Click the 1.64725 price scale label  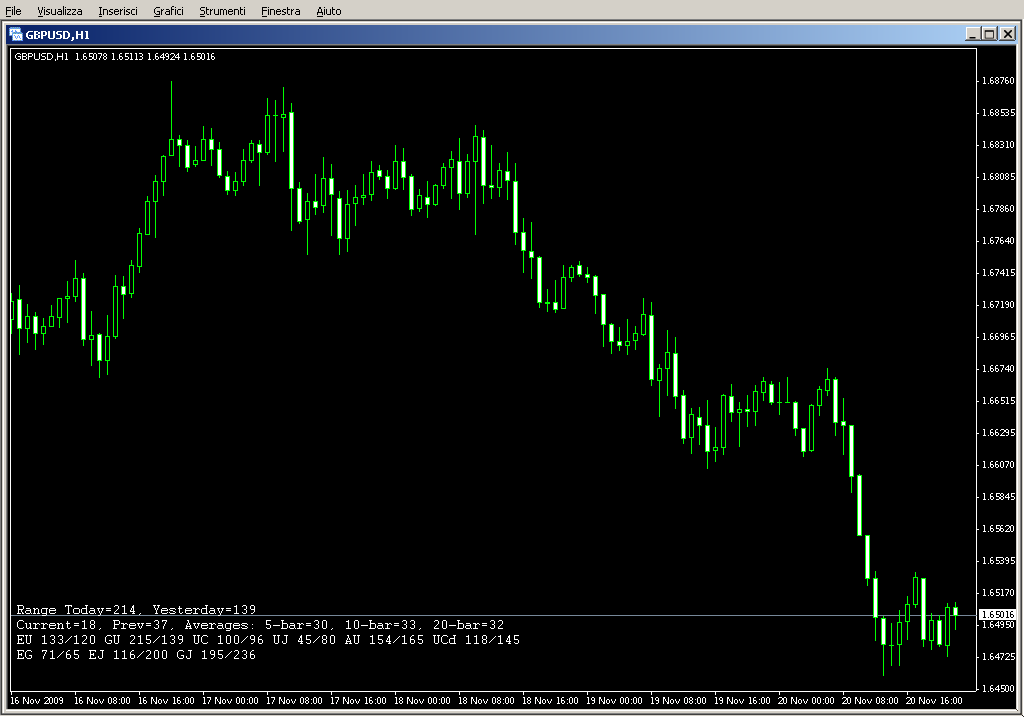[999, 657]
